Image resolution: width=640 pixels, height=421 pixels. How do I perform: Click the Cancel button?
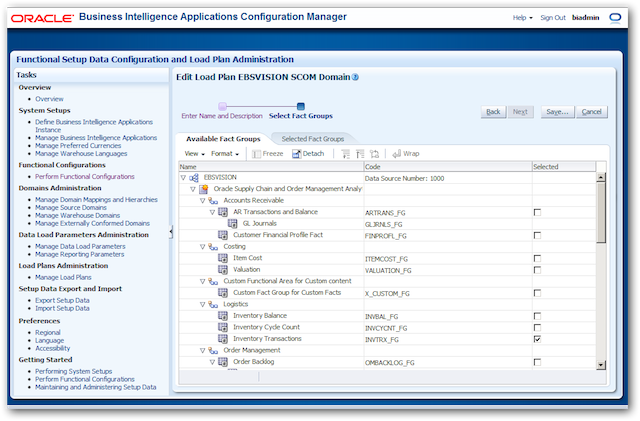tap(592, 112)
